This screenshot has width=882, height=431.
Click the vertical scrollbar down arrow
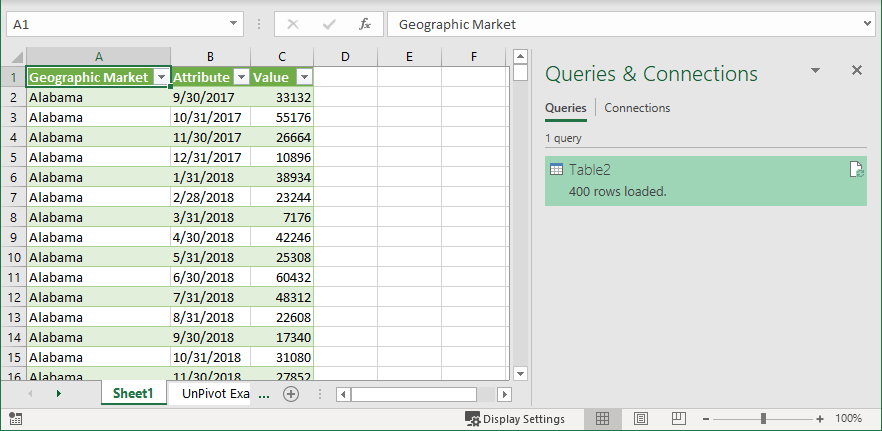tap(520, 373)
